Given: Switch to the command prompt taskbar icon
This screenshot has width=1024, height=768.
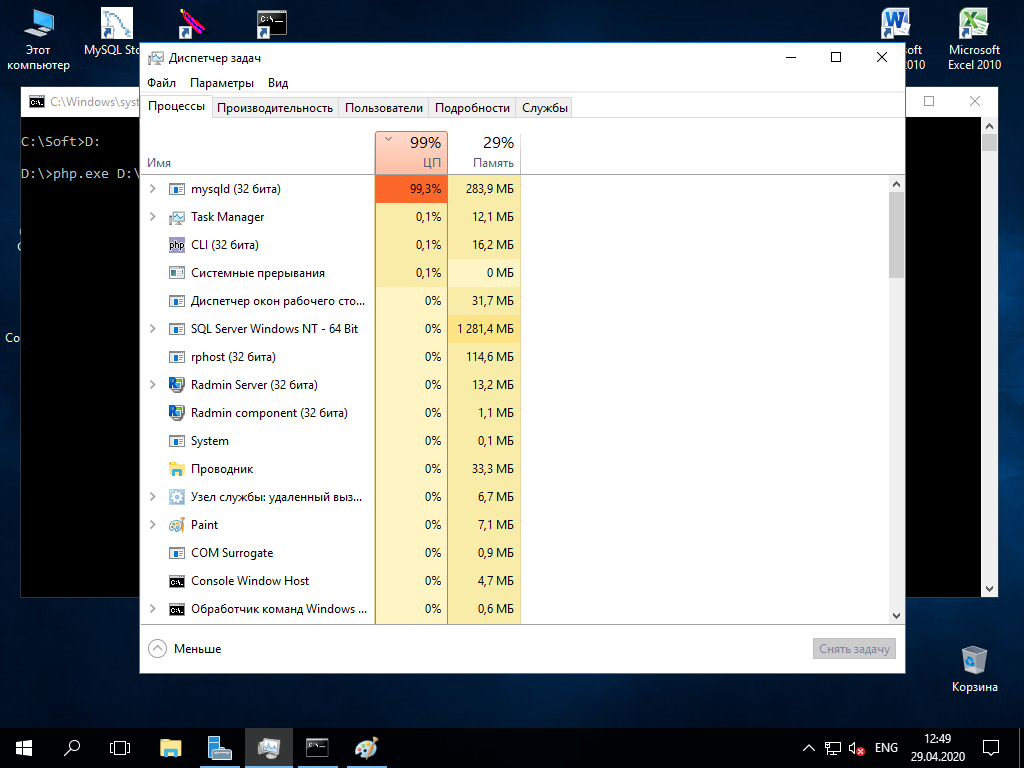Looking at the screenshot, I should [x=317, y=748].
